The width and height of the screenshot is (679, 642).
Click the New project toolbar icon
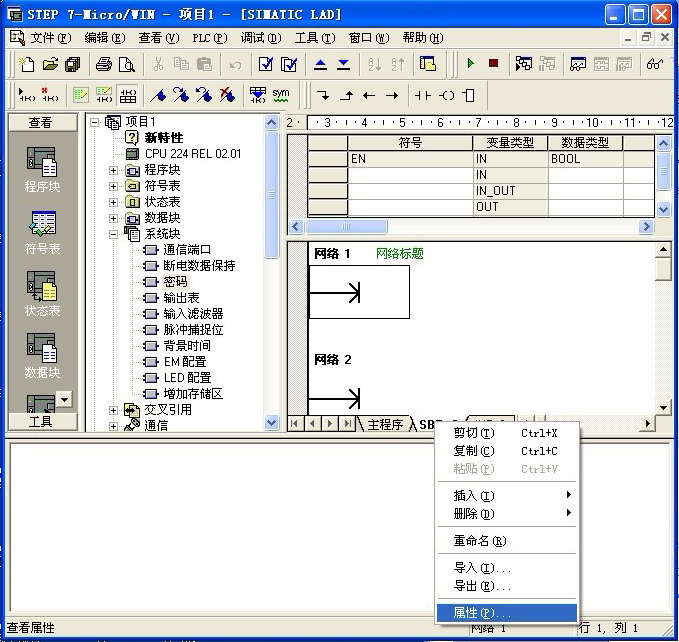[27, 65]
